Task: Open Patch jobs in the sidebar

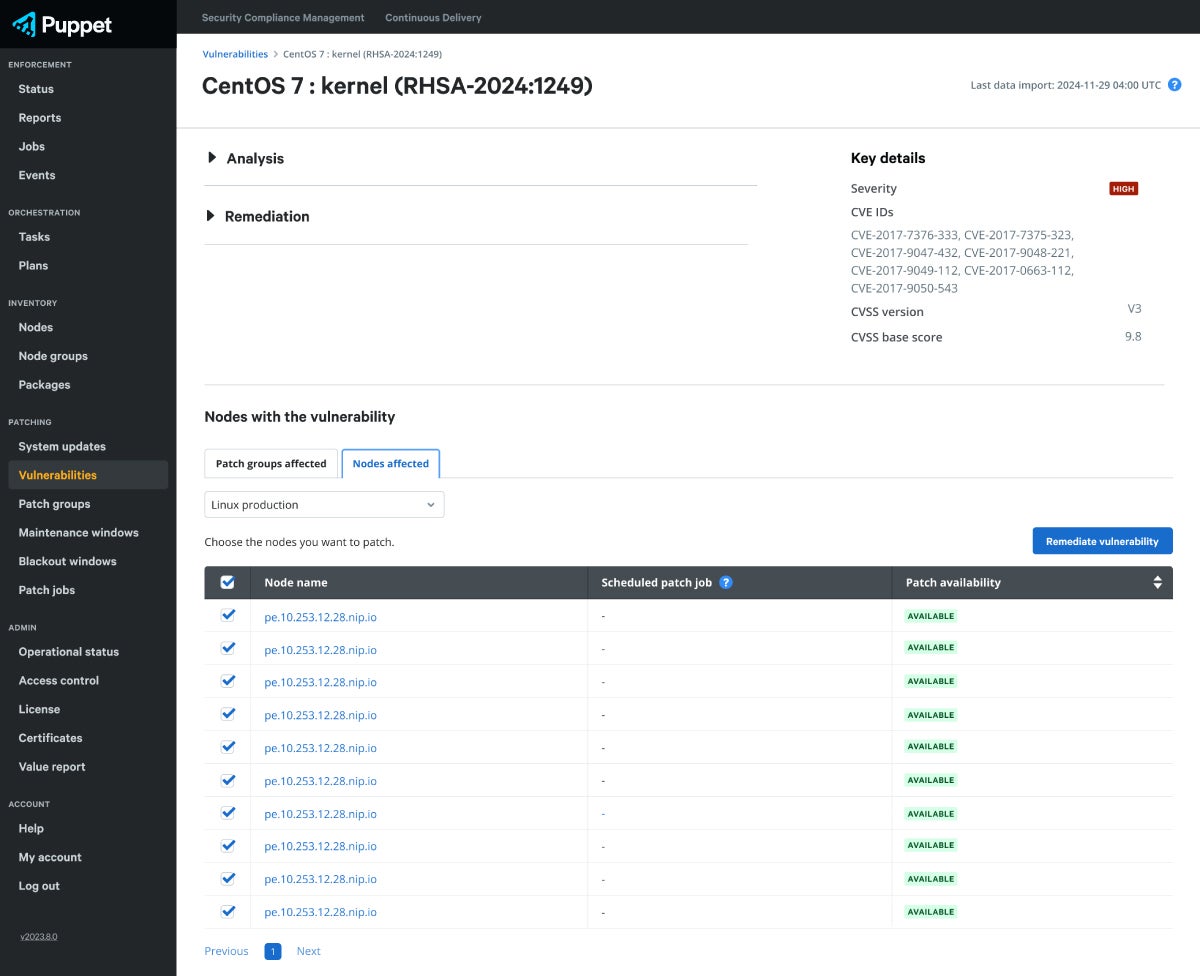Action: 47,590
